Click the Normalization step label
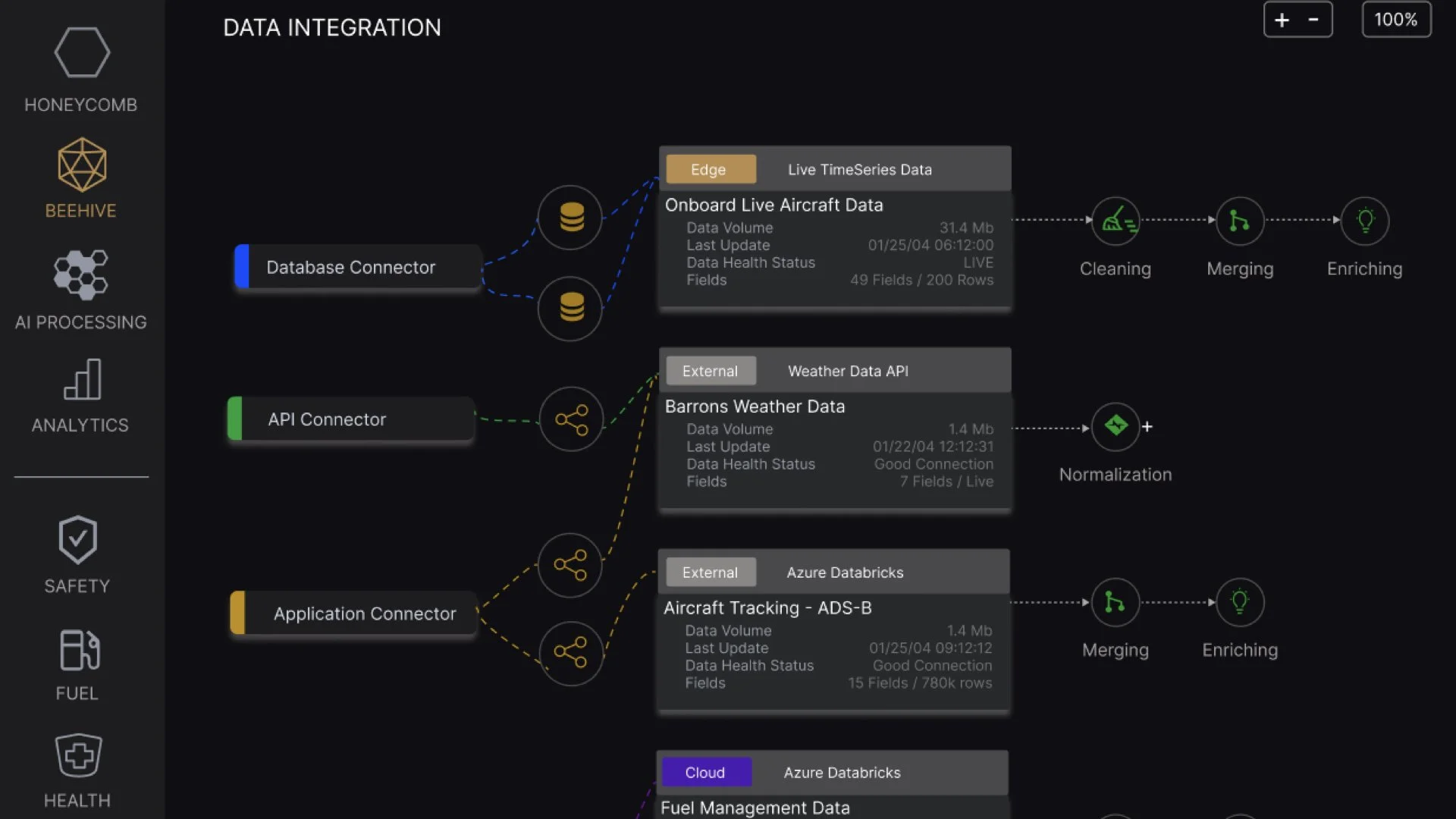This screenshot has height=819, width=1456. (x=1116, y=475)
